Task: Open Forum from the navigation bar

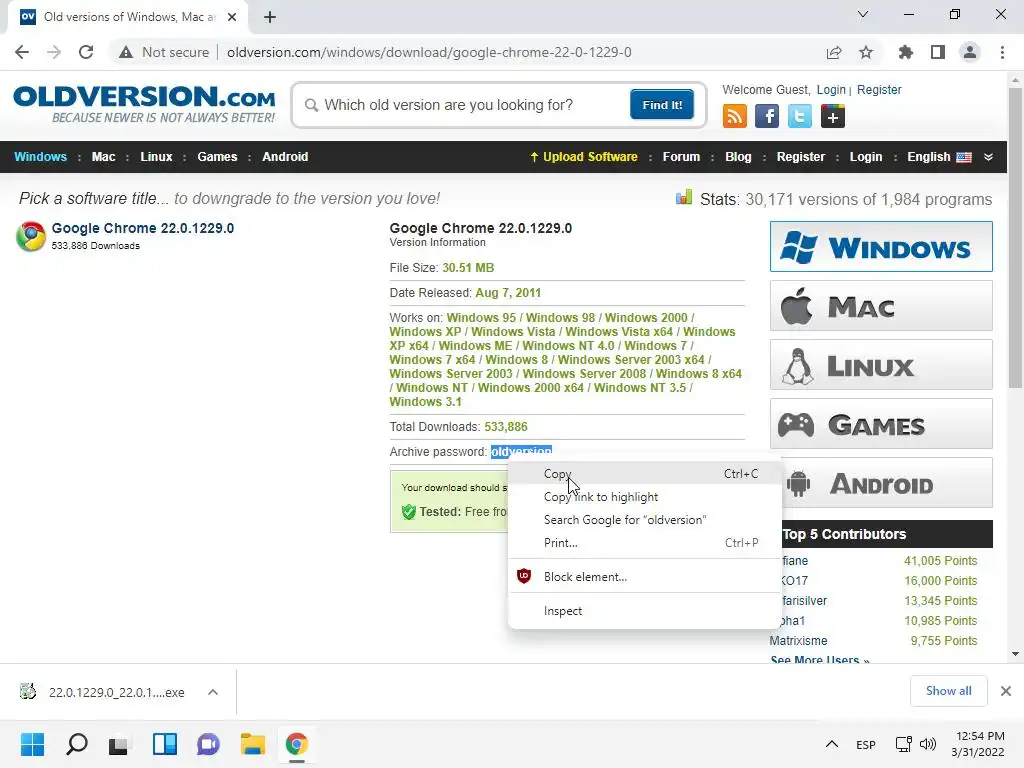Action: pyautogui.click(x=681, y=157)
